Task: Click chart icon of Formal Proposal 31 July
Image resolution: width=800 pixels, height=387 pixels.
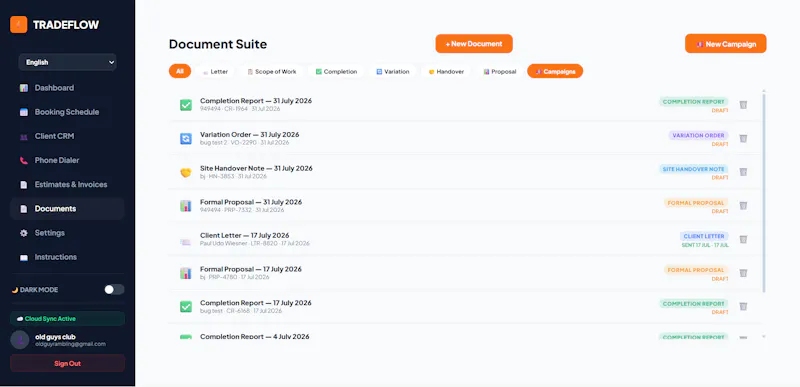Action: click(x=186, y=206)
